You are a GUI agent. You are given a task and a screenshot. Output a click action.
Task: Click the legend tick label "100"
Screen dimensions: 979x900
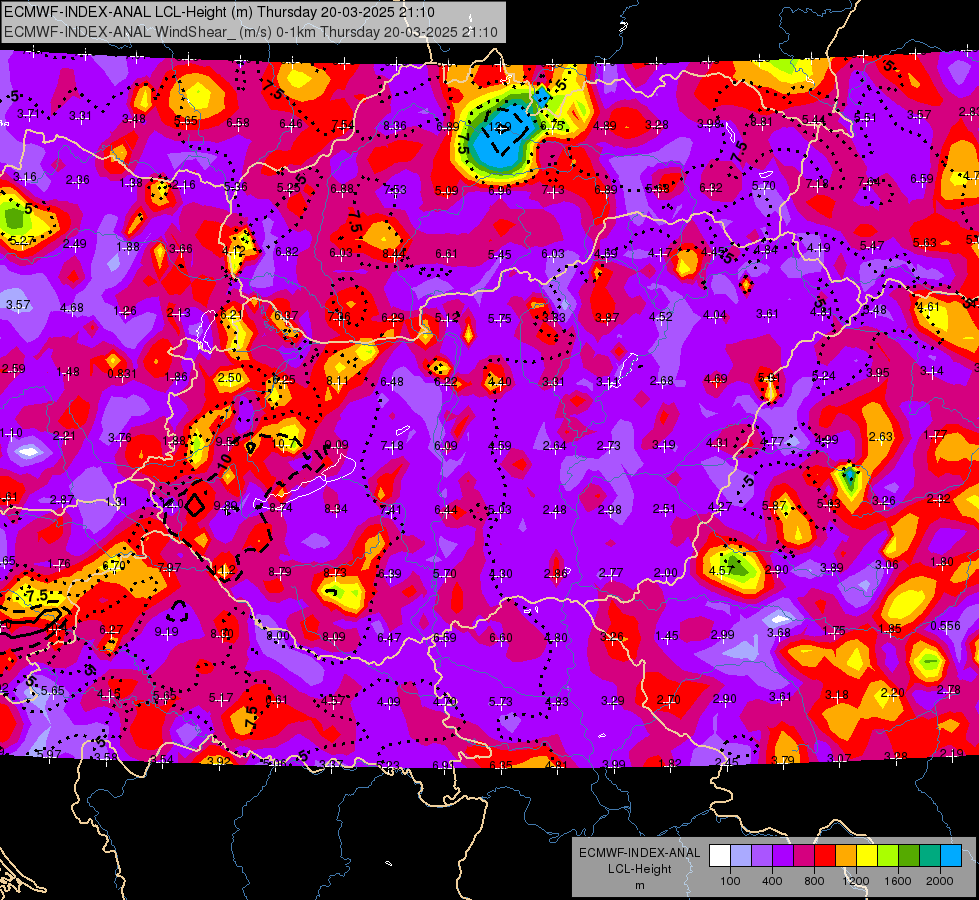730,881
